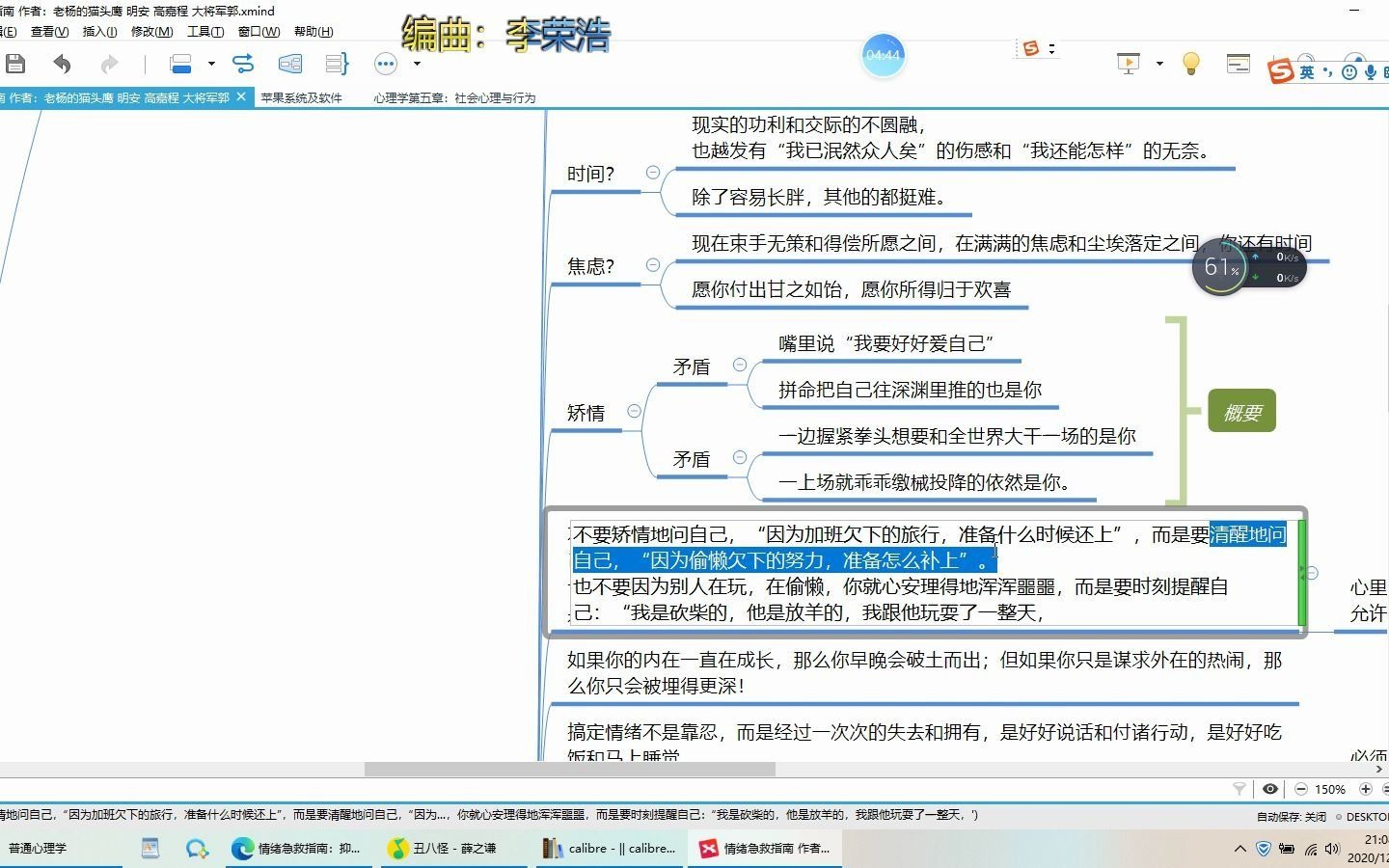Viewport: 1389px width, 868px height.
Task: Insert a new topic with the topic icon
Action: pos(180,64)
